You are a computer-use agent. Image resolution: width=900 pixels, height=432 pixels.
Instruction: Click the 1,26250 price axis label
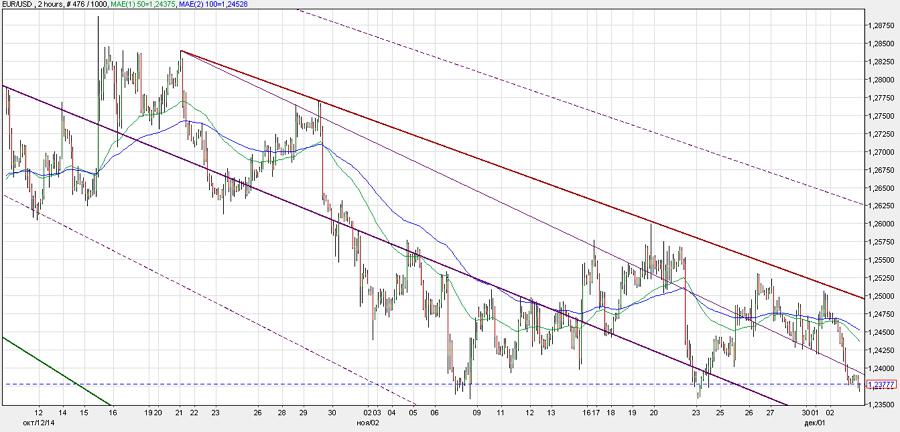[882, 205]
